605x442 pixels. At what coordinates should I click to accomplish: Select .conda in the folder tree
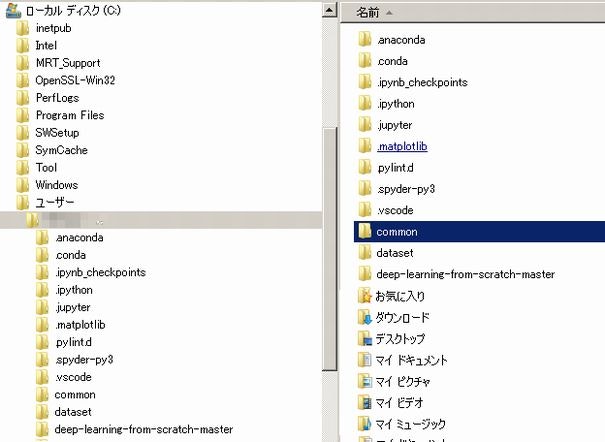click(x=70, y=255)
